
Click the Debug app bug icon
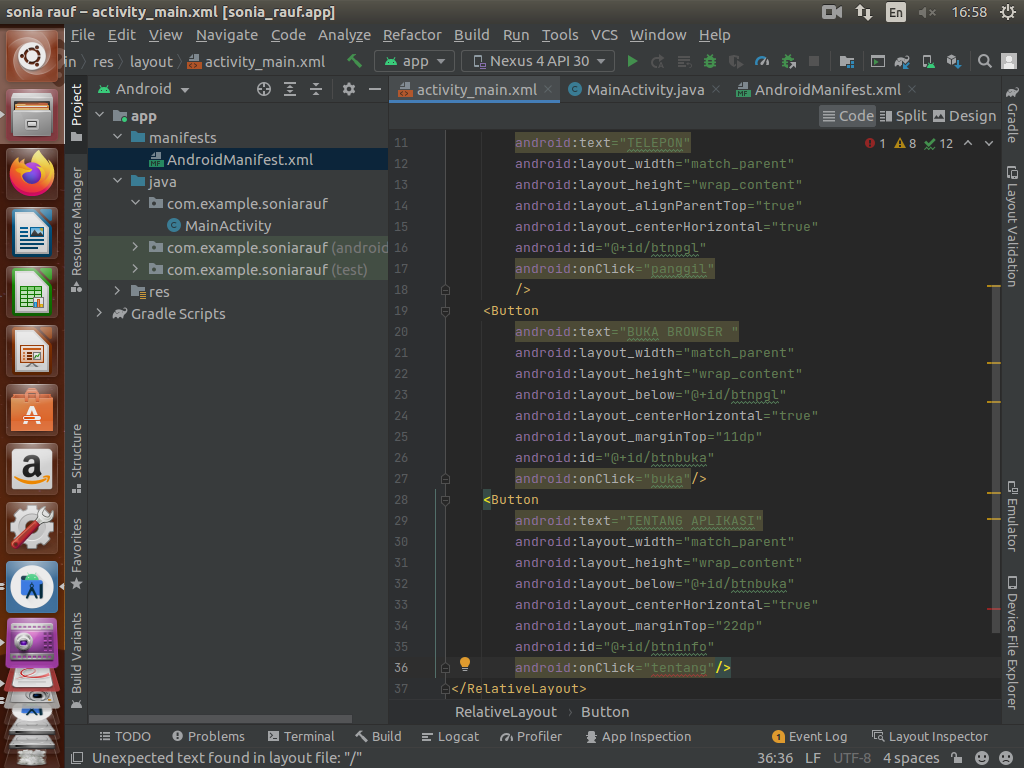click(710, 61)
